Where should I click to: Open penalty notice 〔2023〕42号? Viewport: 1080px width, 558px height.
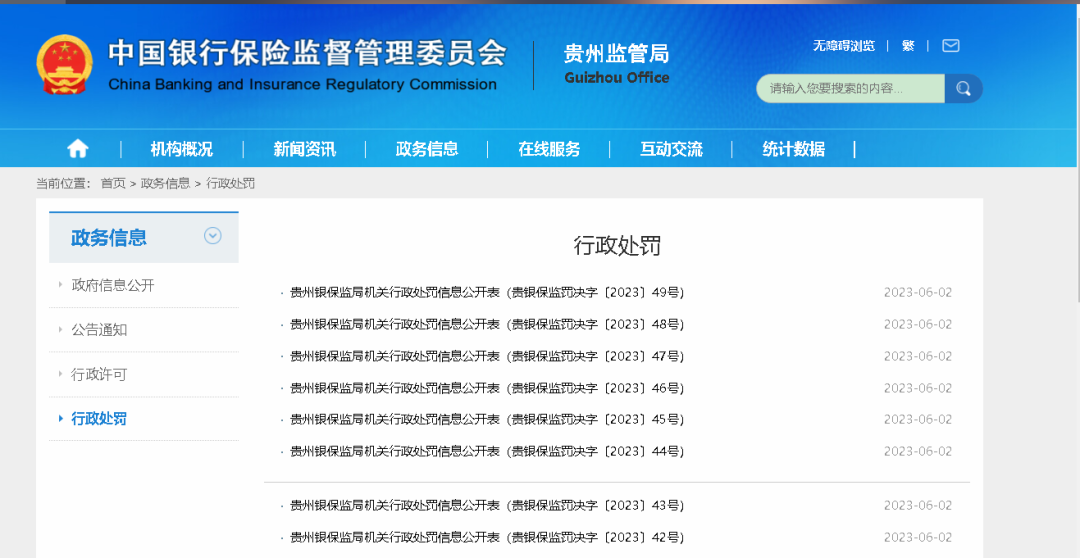click(x=487, y=537)
